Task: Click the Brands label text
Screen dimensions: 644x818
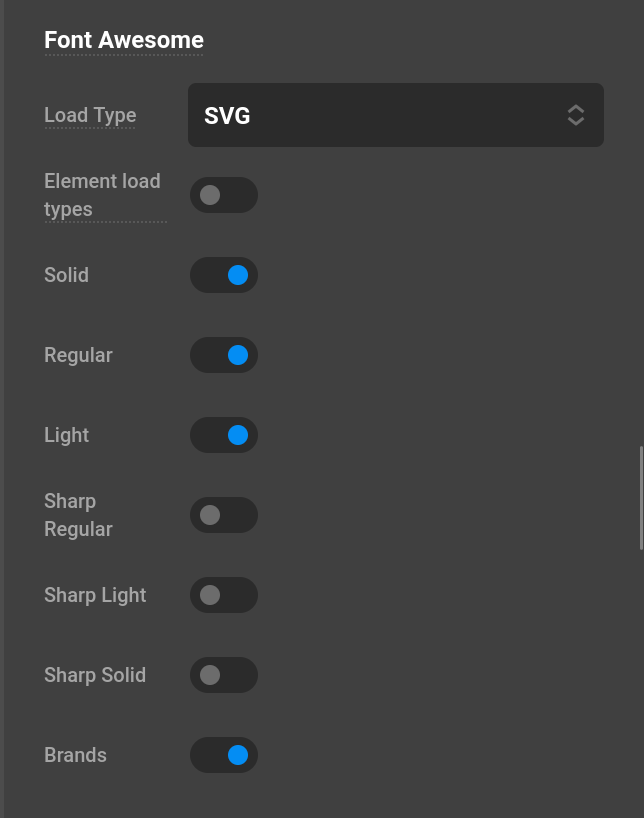Action: tap(75, 755)
